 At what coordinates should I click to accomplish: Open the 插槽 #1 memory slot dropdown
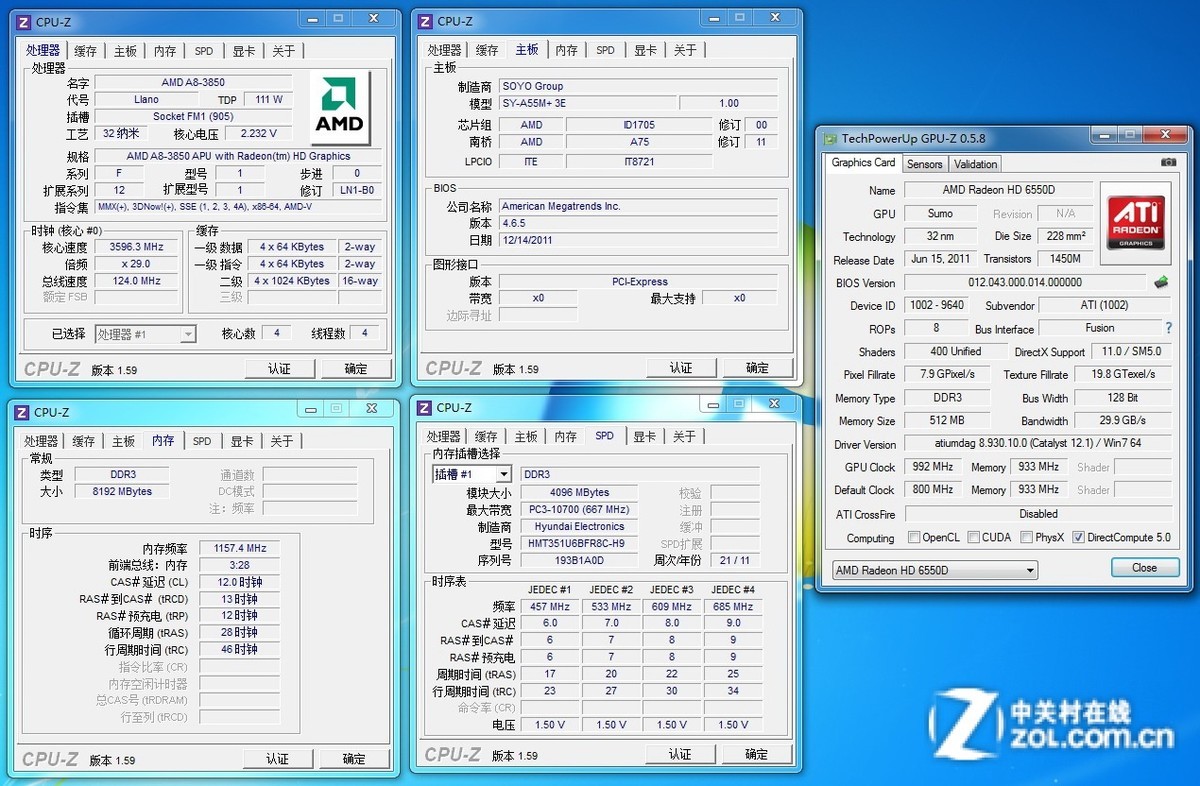coord(472,474)
